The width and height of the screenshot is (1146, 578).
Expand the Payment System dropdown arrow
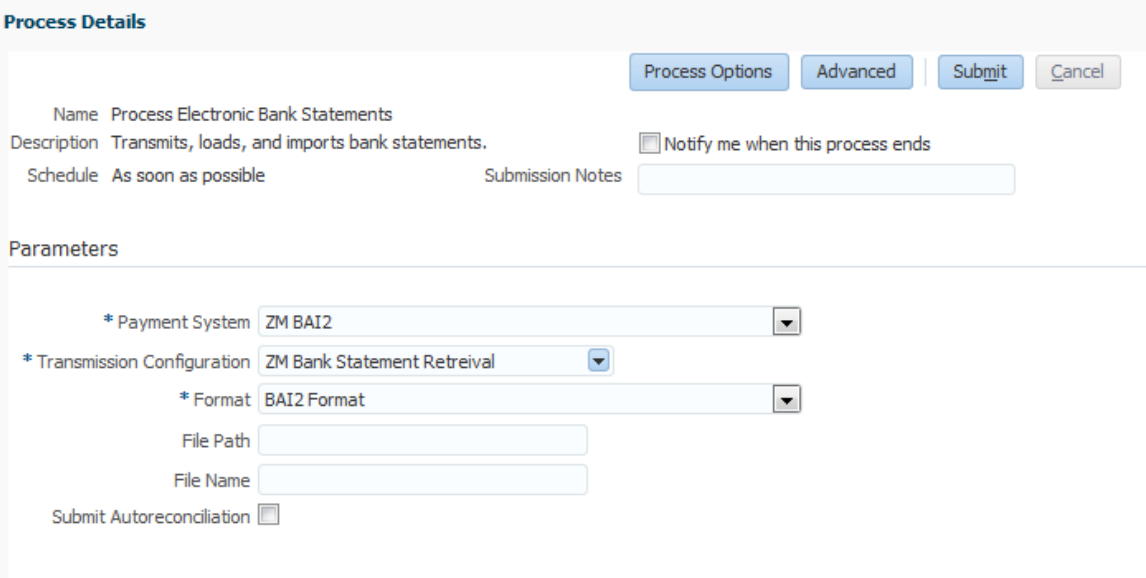pos(788,322)
